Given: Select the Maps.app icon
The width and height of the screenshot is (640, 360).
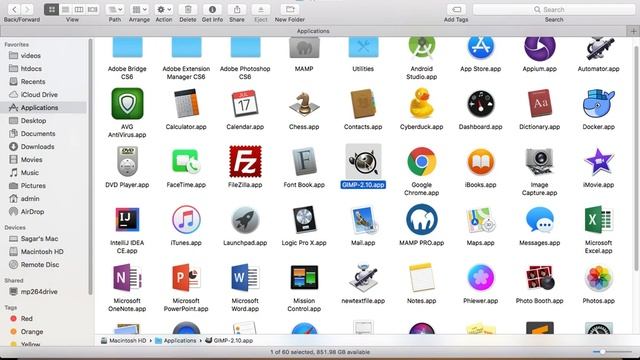Looking at the screenshot, I should (480, 220).
